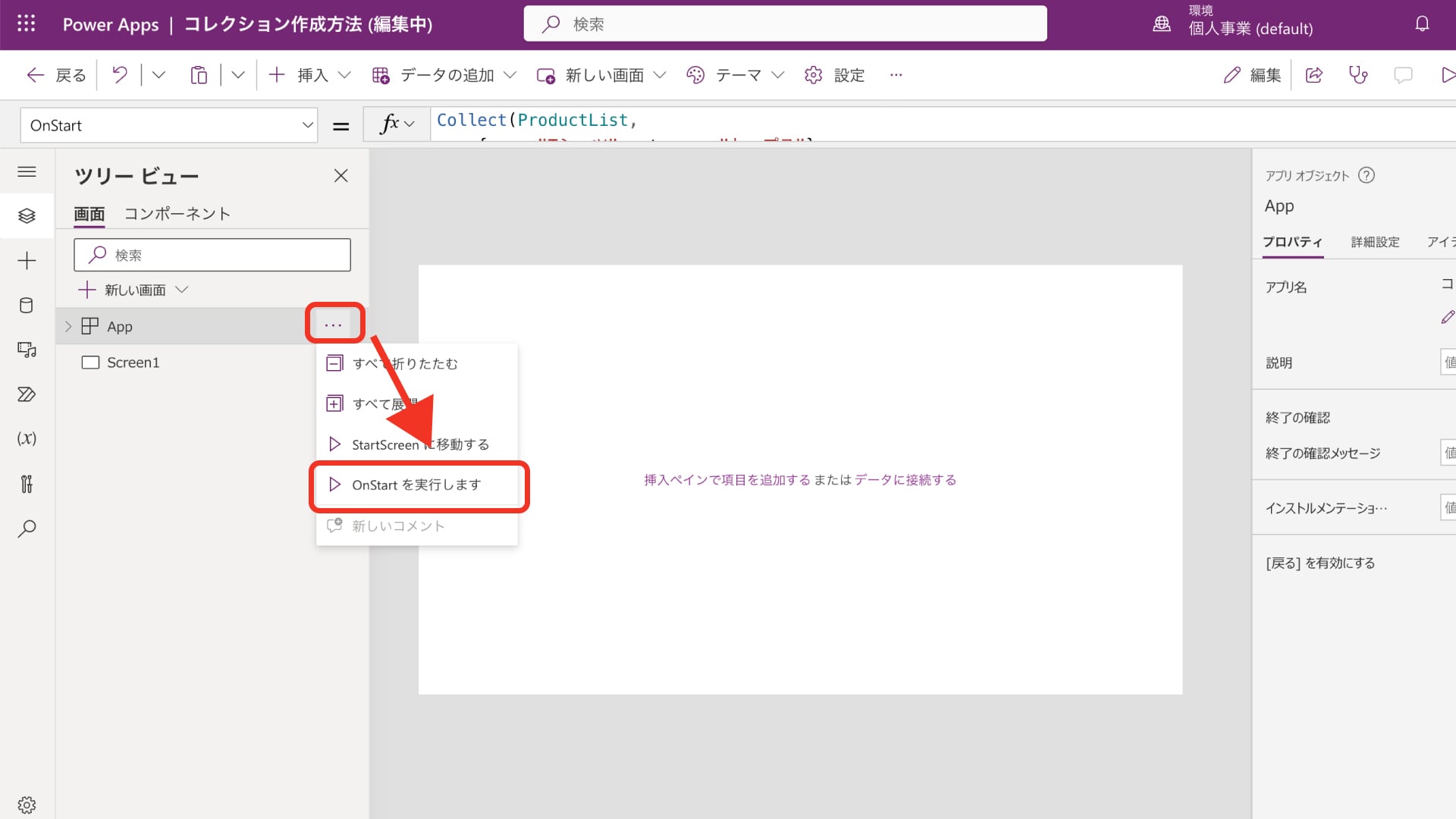1456x819 pixels.
Task: Click the app checker stethoscope icon
Action: click(1358, 74)
